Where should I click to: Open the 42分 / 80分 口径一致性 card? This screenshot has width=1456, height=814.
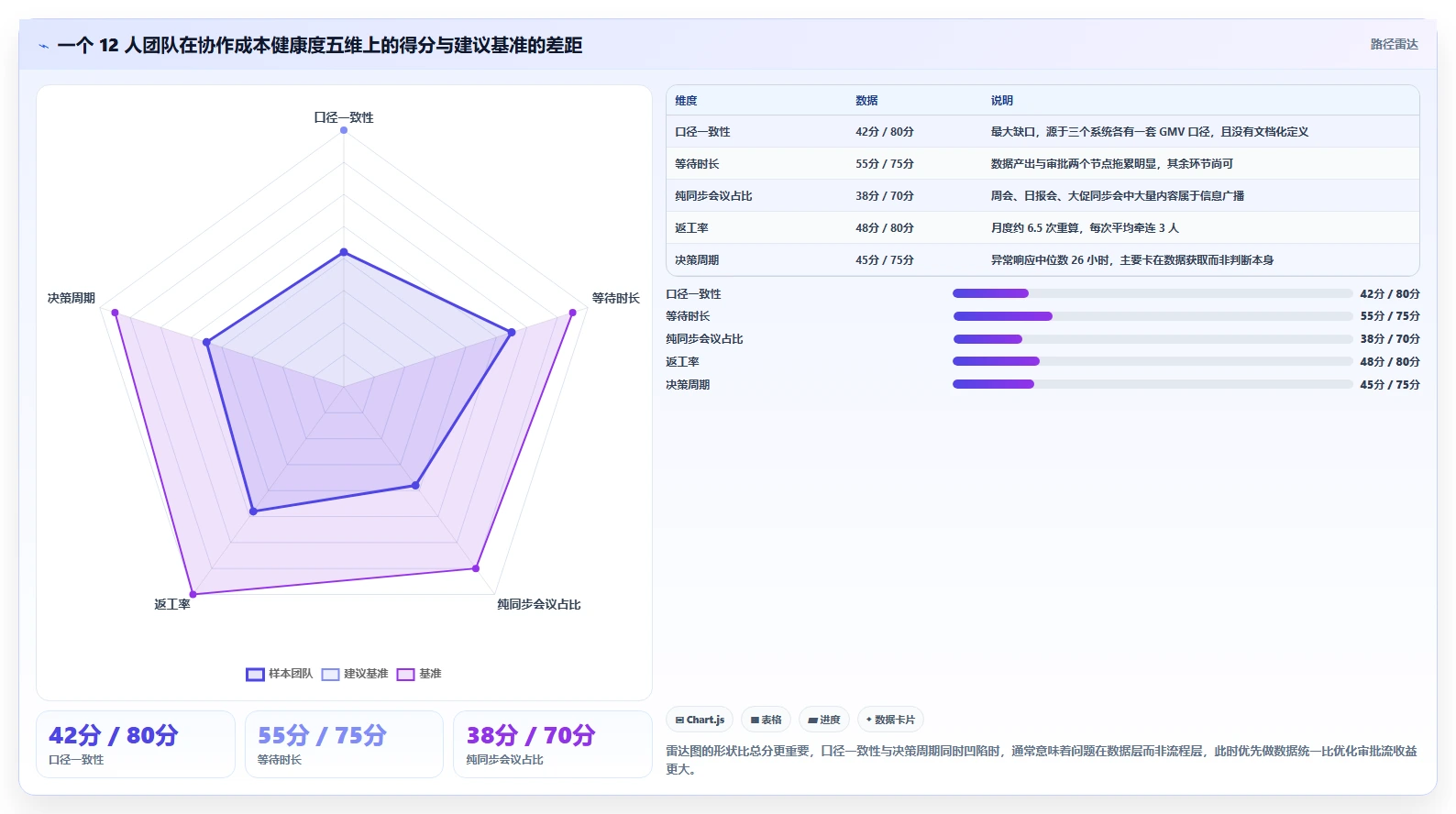(x=136, y=744)
